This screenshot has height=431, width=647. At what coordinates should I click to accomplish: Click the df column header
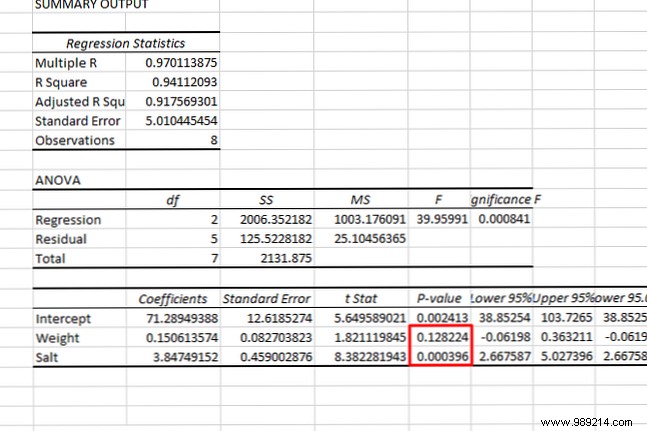172,200
